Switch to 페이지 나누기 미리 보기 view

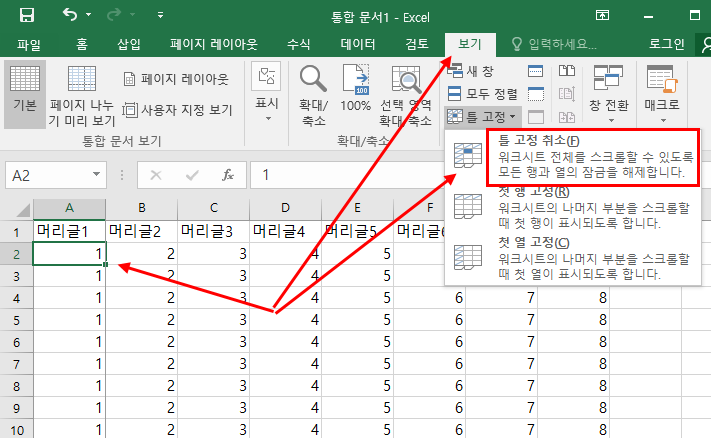(x=82, y=95)
